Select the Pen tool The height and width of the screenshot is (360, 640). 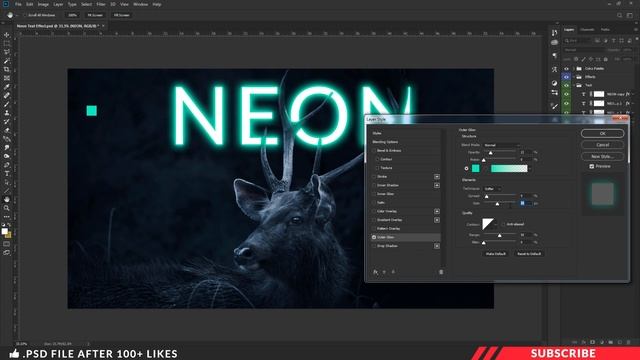[x=7, y=165]
